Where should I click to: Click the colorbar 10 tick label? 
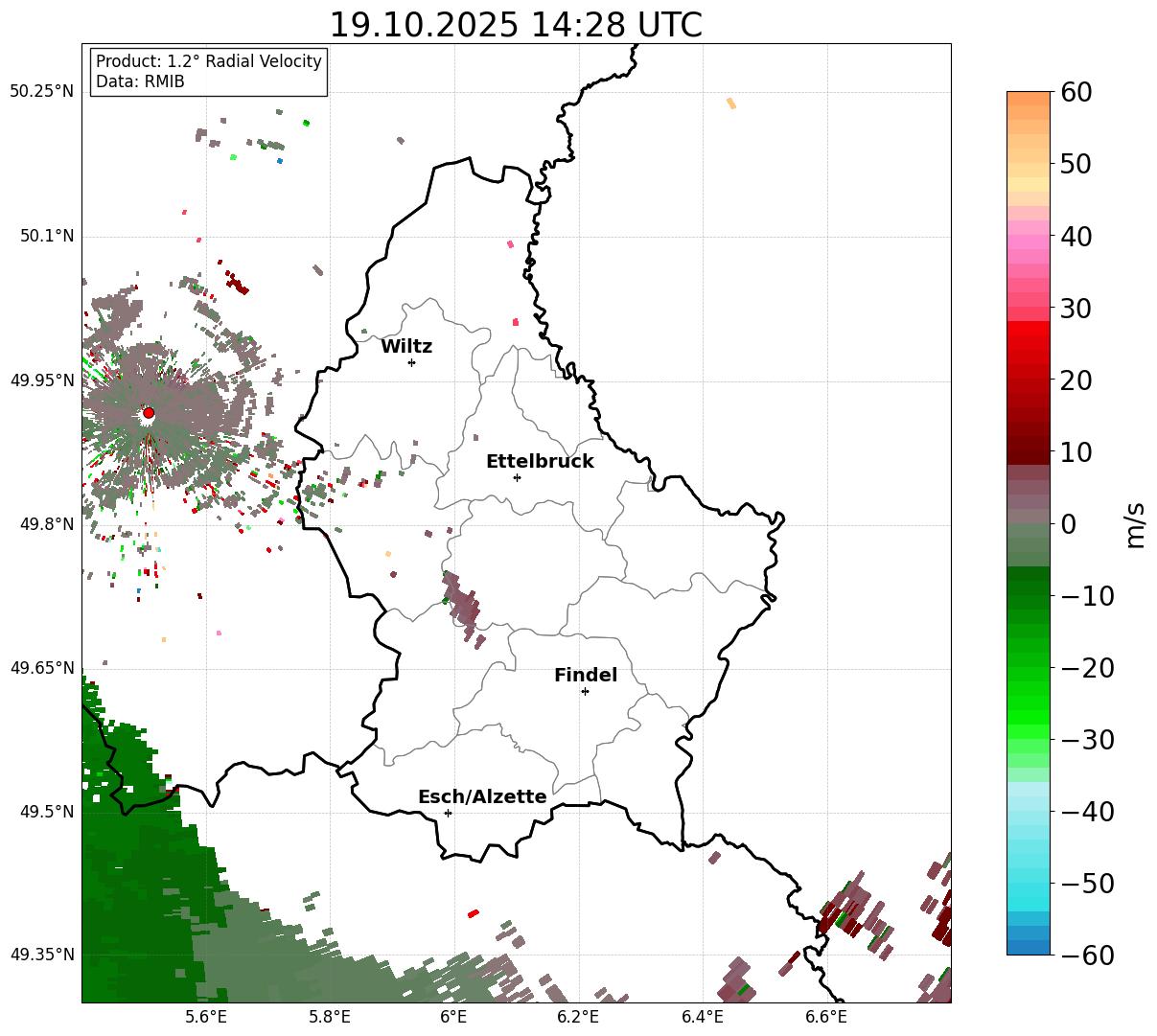[1076, 452]
